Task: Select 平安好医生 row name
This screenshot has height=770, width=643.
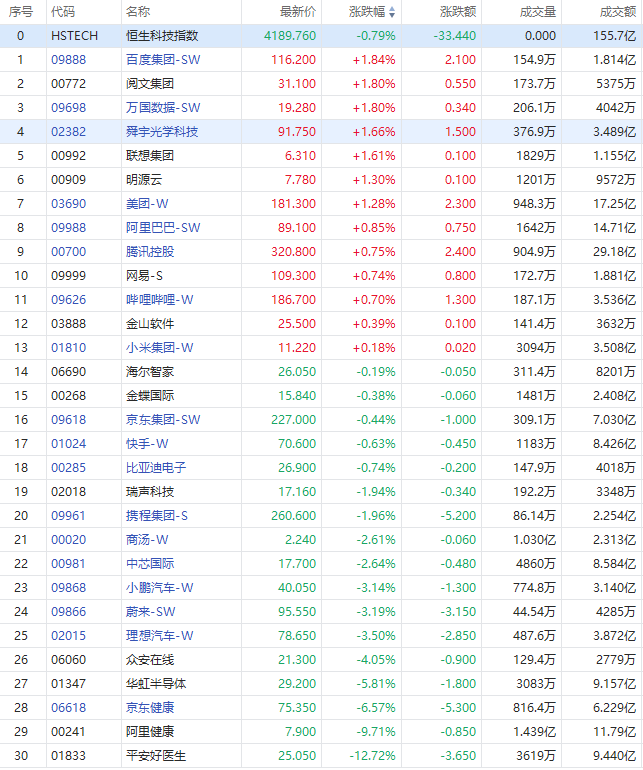Action: click(x=156, y=756)
